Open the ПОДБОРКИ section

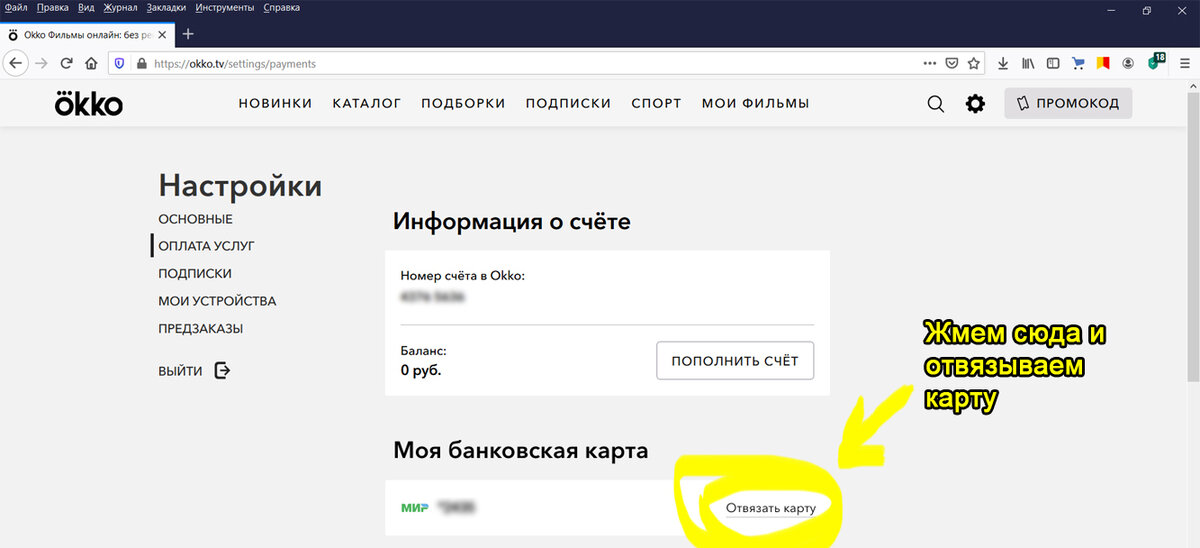(463, 103)
